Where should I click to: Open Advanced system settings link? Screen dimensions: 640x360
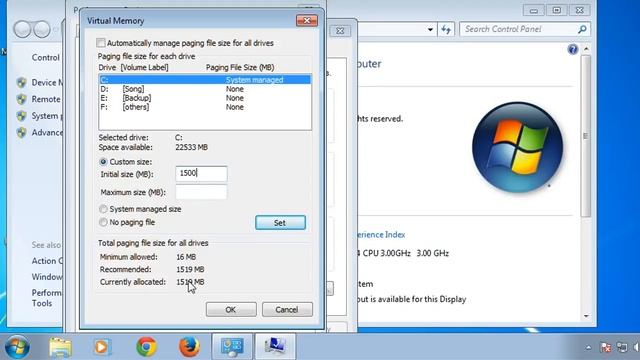coord(47,133)
